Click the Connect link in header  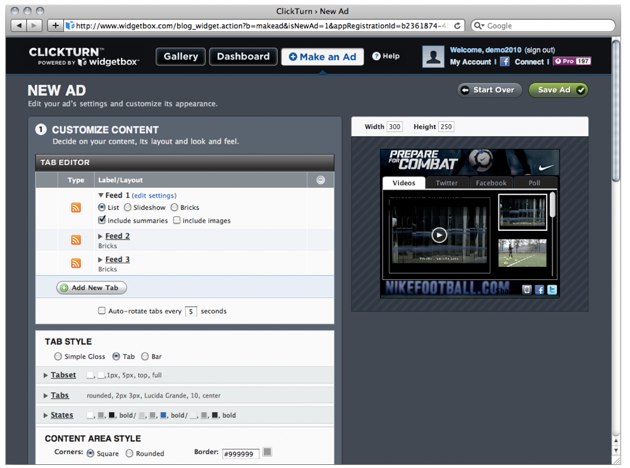coord(529,62)
